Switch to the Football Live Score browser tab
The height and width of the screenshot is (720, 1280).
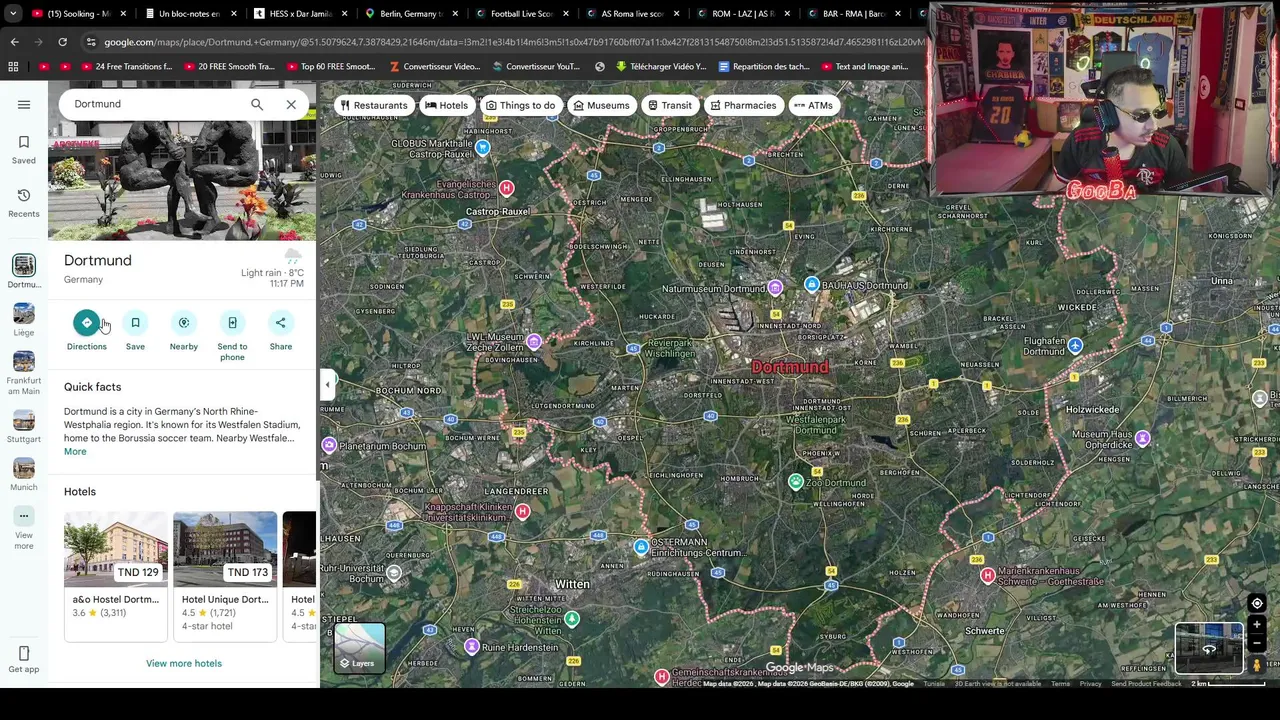[x=520, y=14]
